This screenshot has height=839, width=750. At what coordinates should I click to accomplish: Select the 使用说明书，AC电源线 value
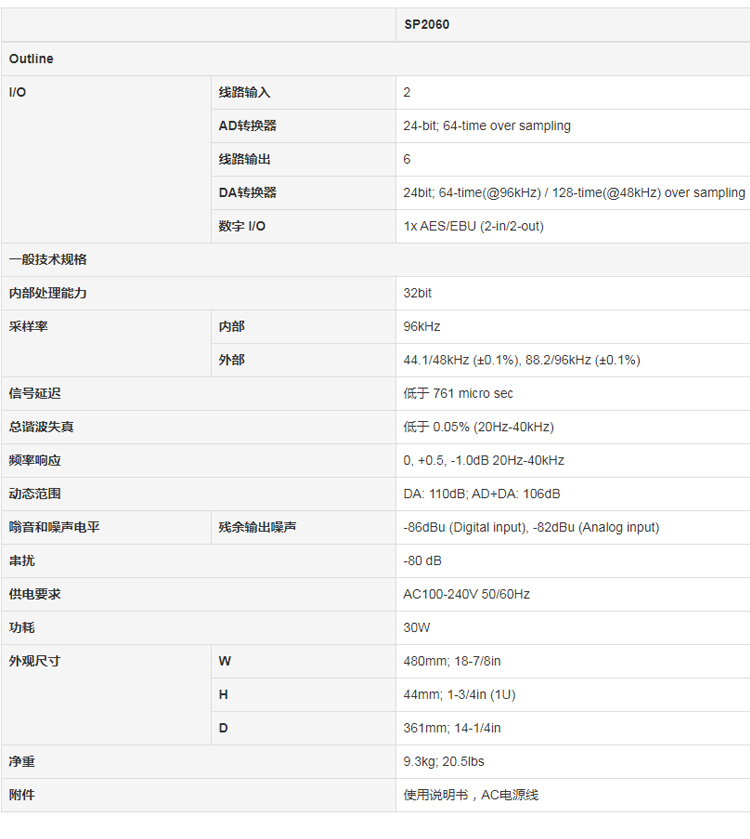[x=471, y=795]
